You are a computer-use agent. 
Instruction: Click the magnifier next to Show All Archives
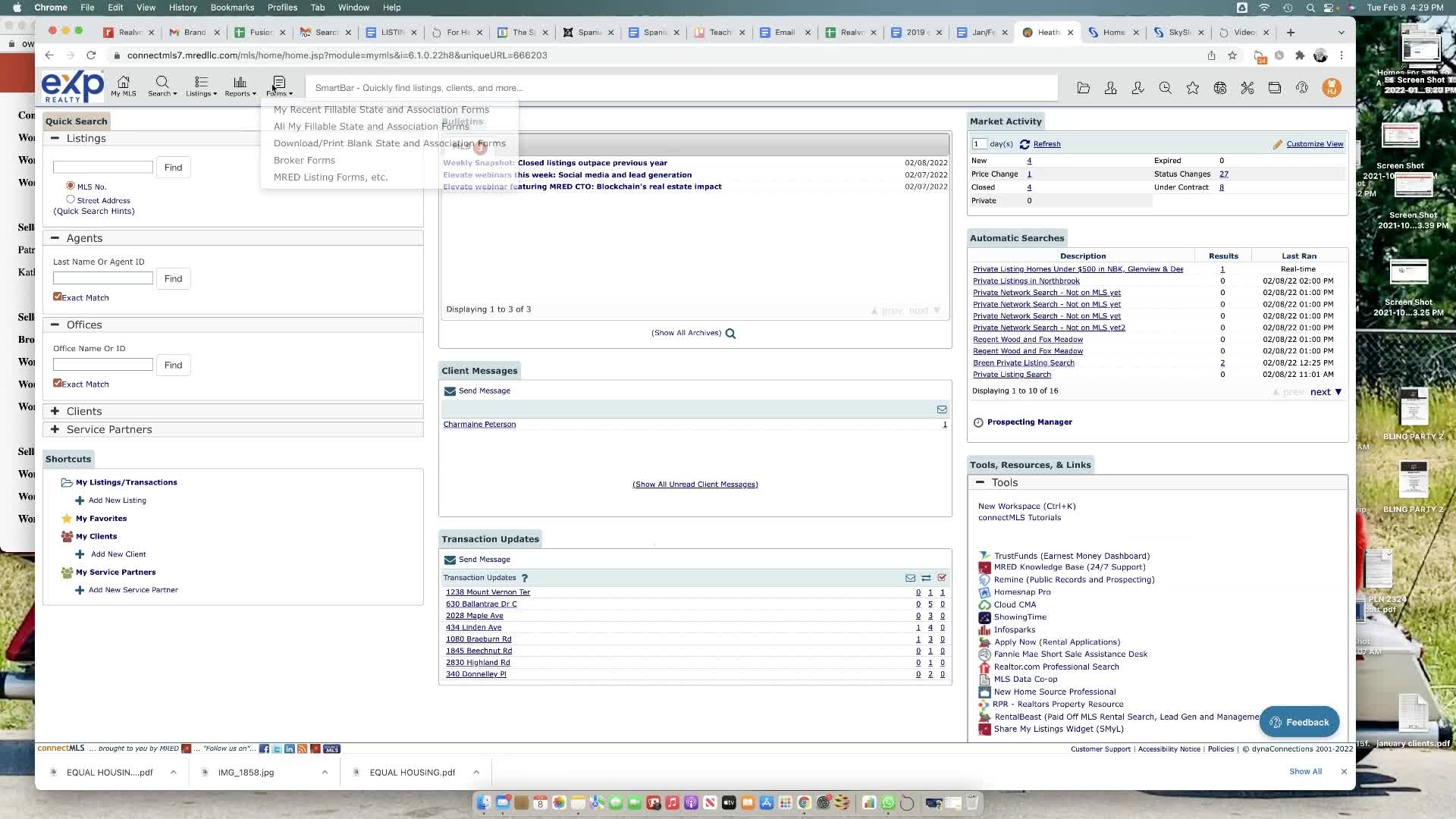[730, 334]
